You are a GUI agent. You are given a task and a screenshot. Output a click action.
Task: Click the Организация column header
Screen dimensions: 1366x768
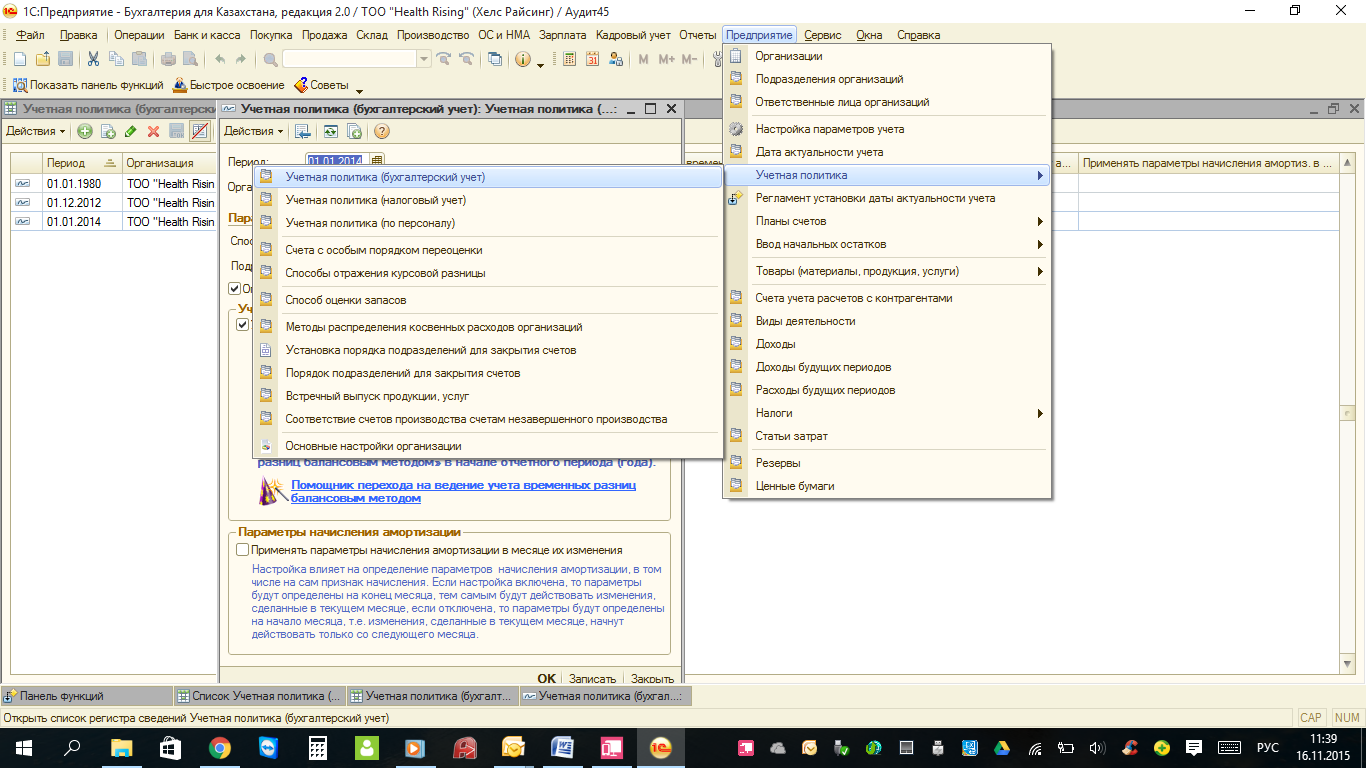click(x=167, y=163)
